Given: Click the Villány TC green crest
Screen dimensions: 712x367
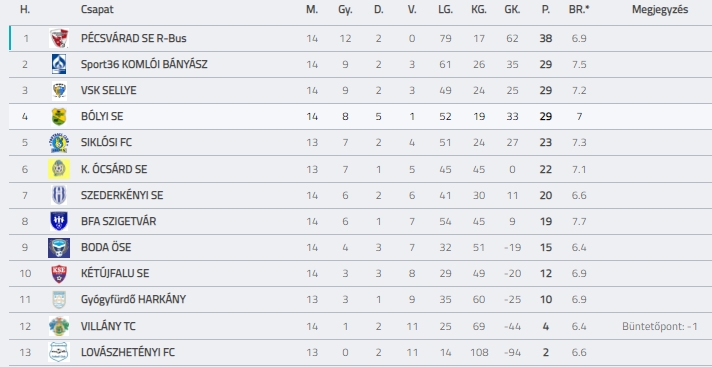Looking at the screenshot, I should [59, 326].
